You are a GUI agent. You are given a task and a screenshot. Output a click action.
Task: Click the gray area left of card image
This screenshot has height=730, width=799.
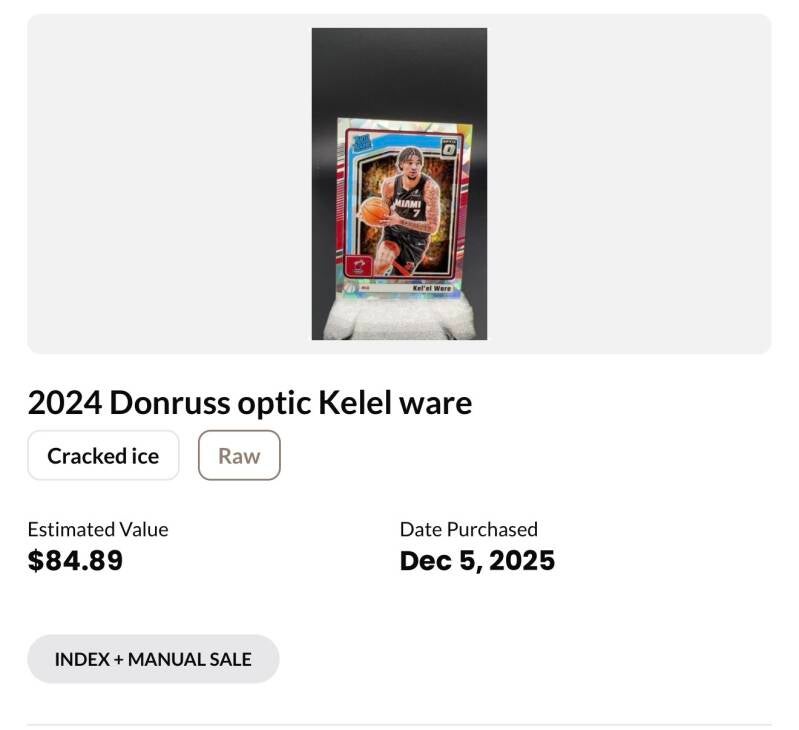pyautogui.click(x=170, y=185)
